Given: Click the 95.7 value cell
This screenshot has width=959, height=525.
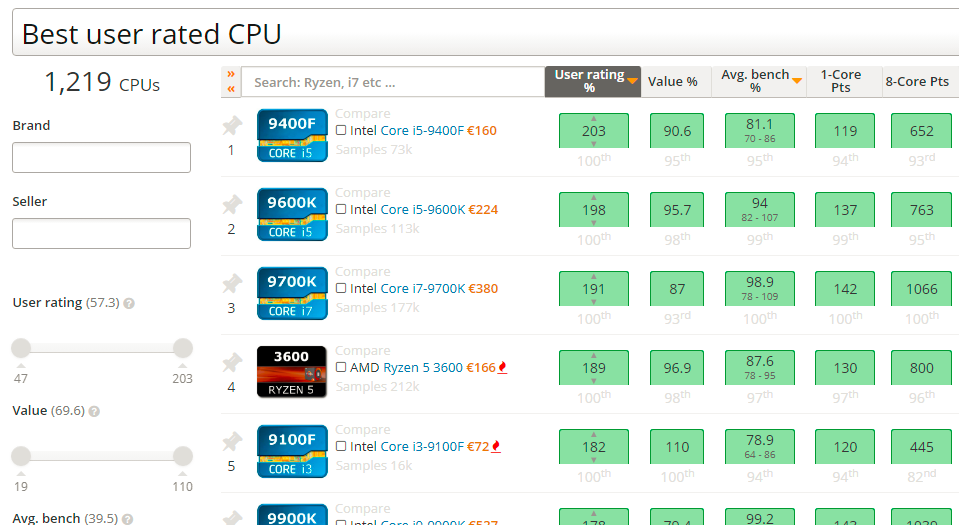Looking at the screenshot, I should click(x=677, y=209).
